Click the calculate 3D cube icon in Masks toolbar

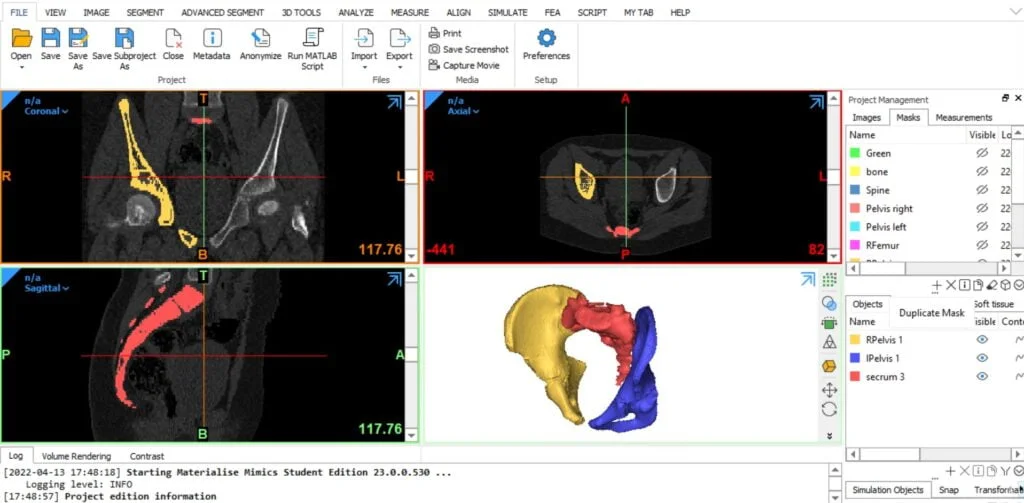click(1006, 285)
